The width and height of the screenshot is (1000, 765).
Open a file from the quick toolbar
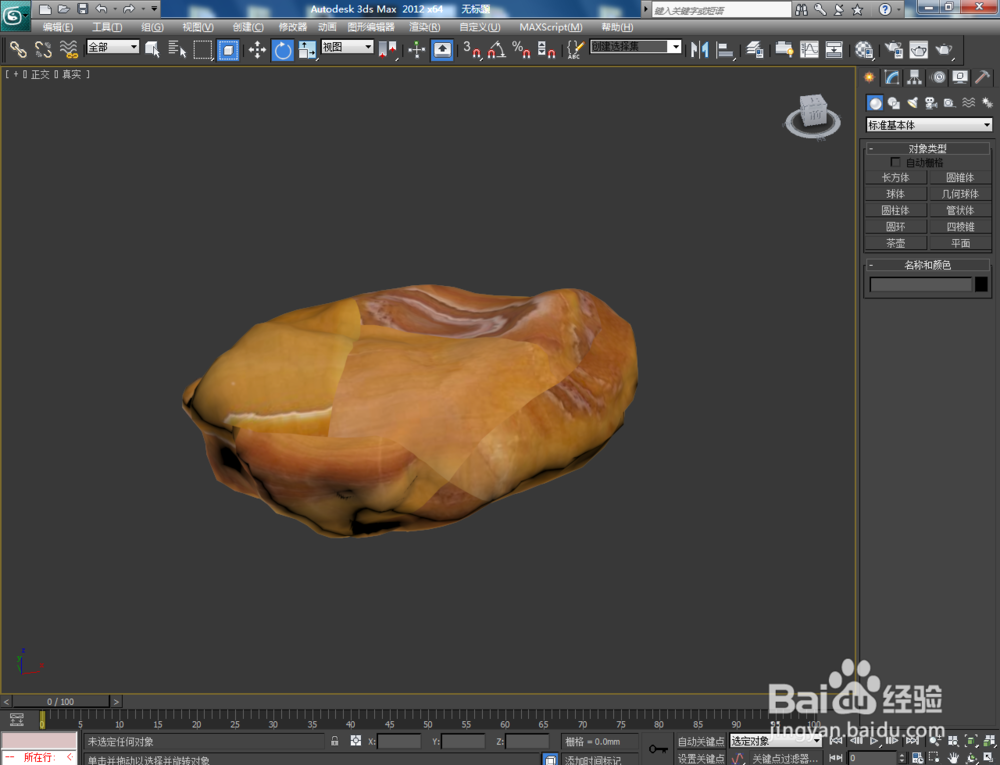pos(64,9)
